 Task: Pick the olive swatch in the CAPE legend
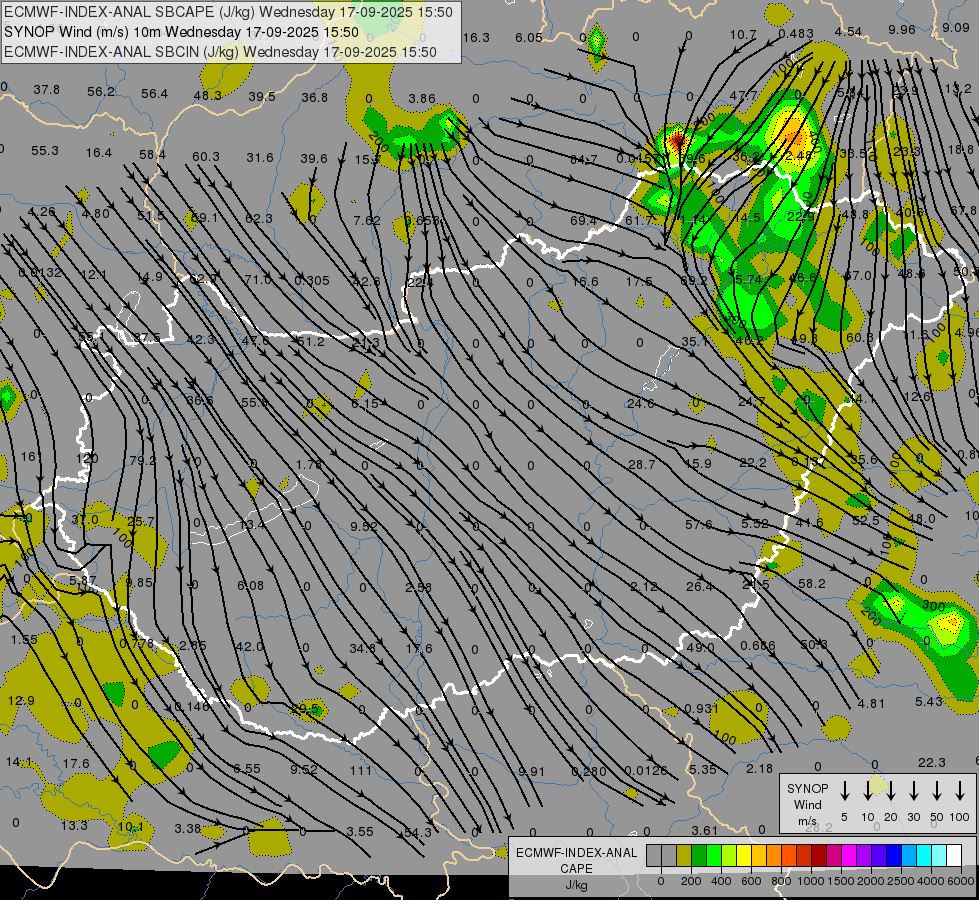[x=684, y=855]
